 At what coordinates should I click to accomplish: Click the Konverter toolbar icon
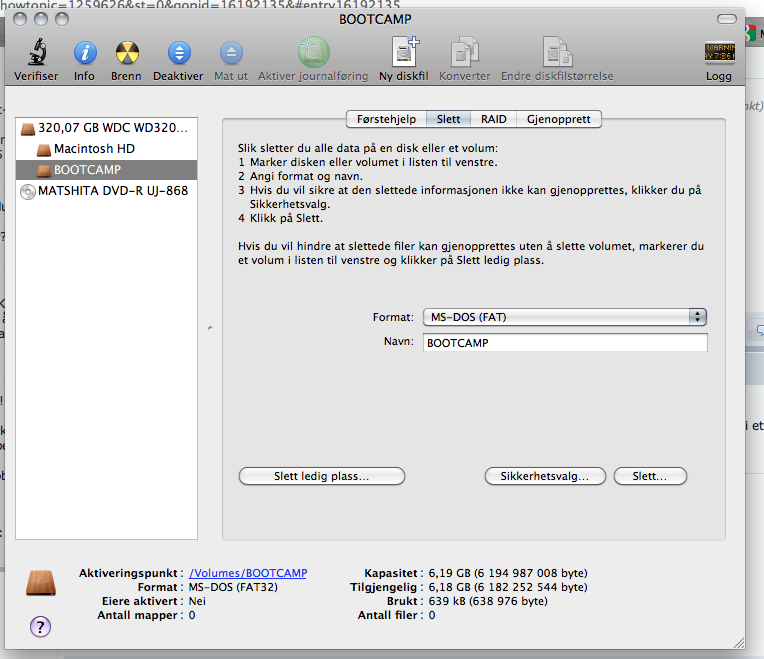coord(465,52)
